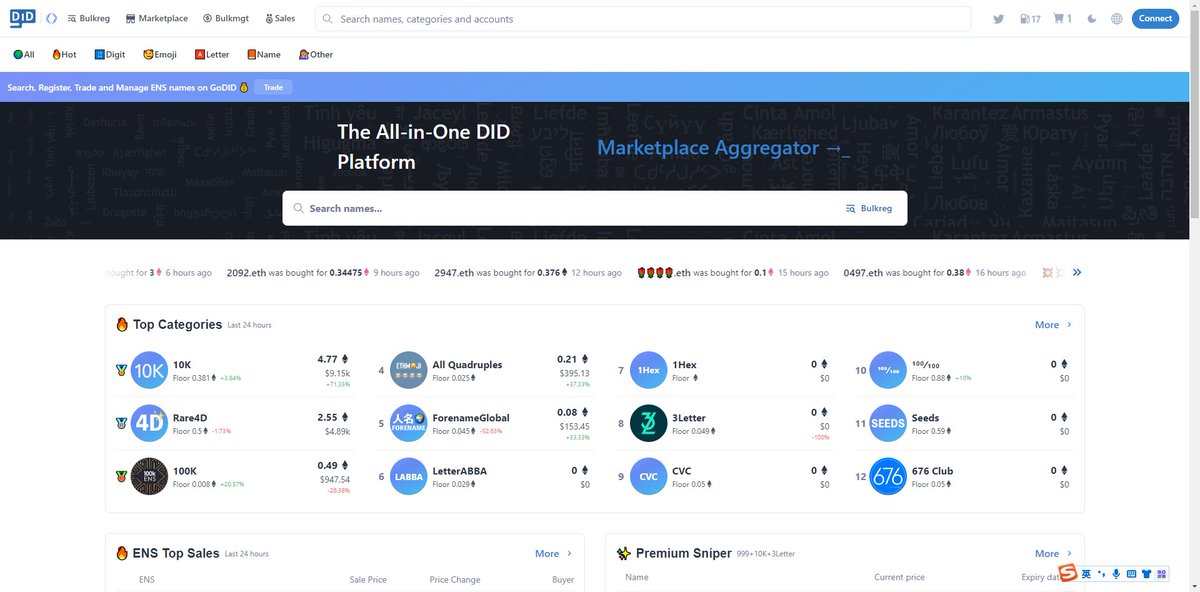Click the ForenameGlobal category icon
Screen dimensions: 1200x592
[409, 423]
